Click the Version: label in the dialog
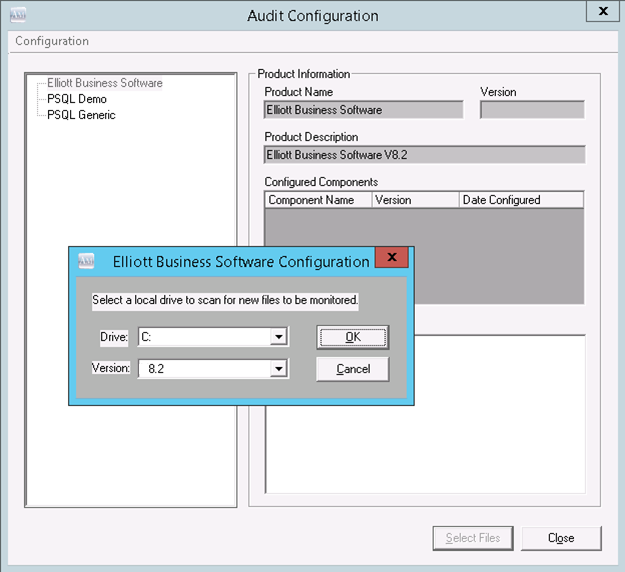This screenshot has height=572, width=625. [111, 368]
